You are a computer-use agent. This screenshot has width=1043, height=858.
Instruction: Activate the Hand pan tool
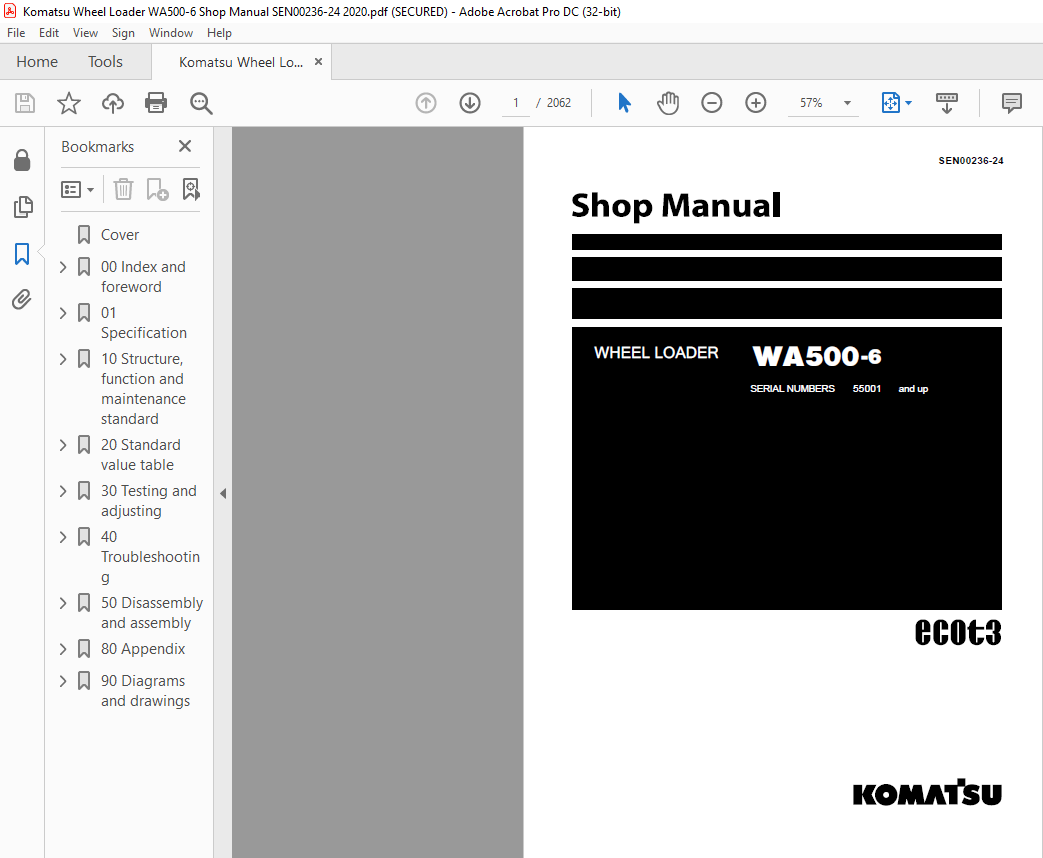click(668, 103)
